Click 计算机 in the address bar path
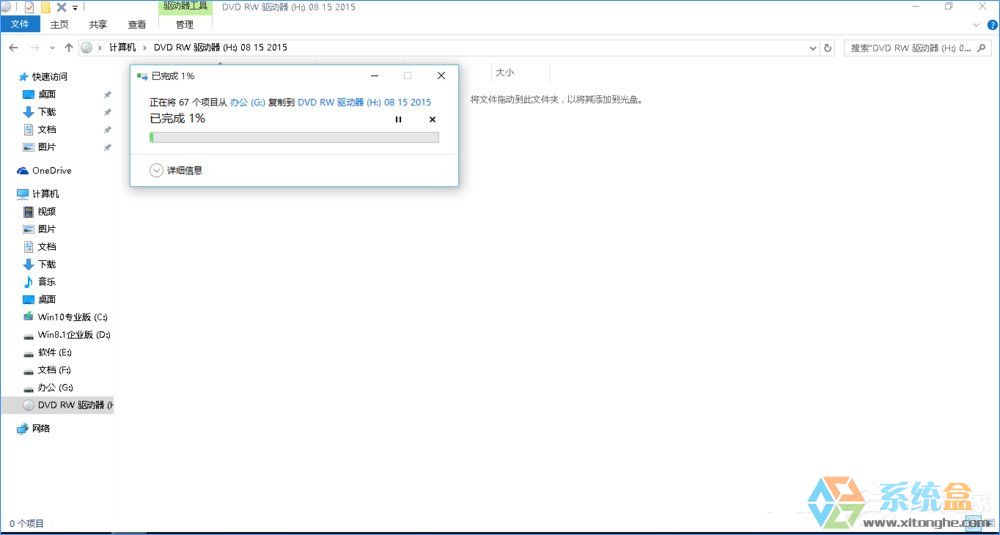1000x535 pixels. point(122,48)
